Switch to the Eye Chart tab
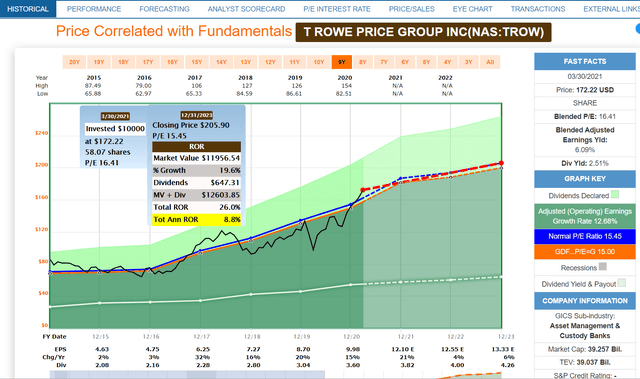Viewport: 640px width, 379px height. [472, 9]
